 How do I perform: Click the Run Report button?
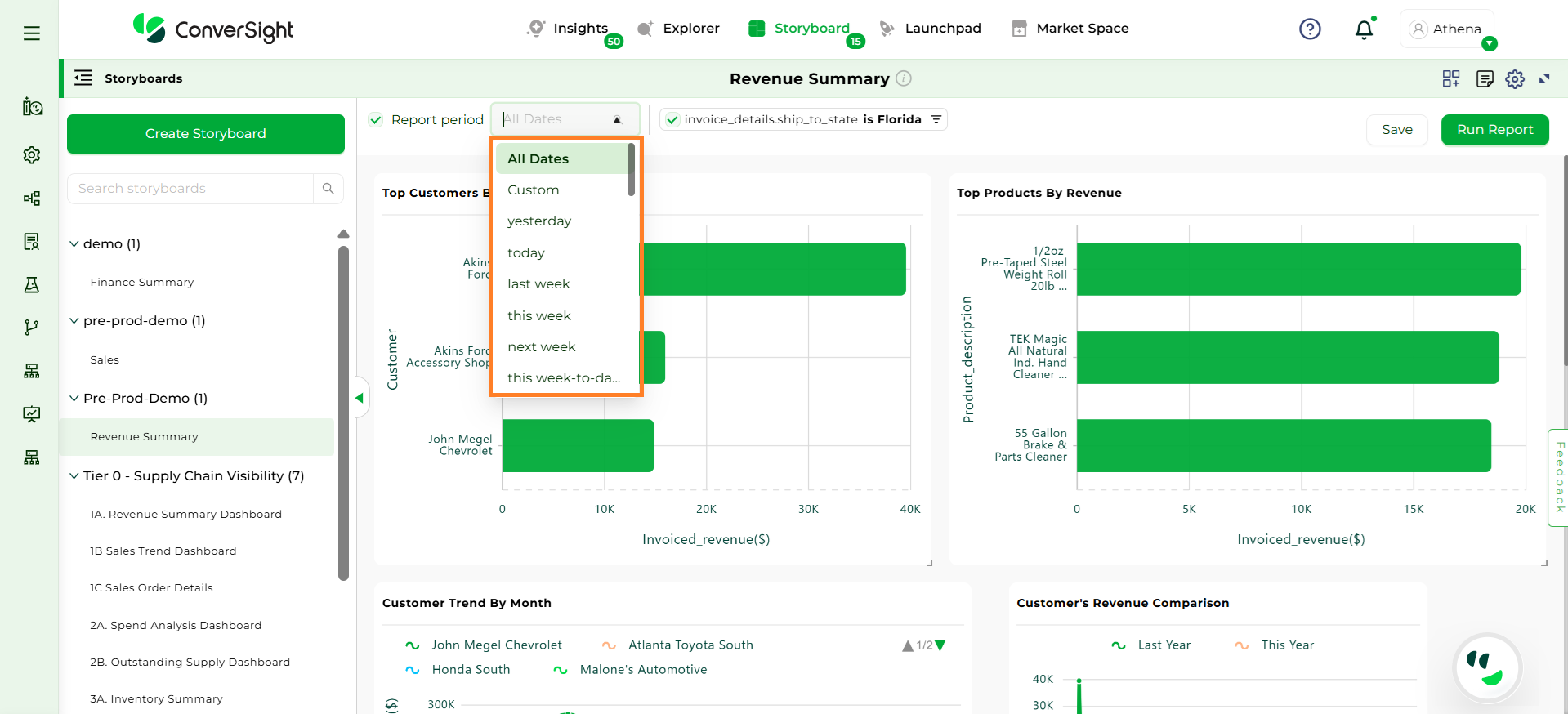coord(1494,130)
